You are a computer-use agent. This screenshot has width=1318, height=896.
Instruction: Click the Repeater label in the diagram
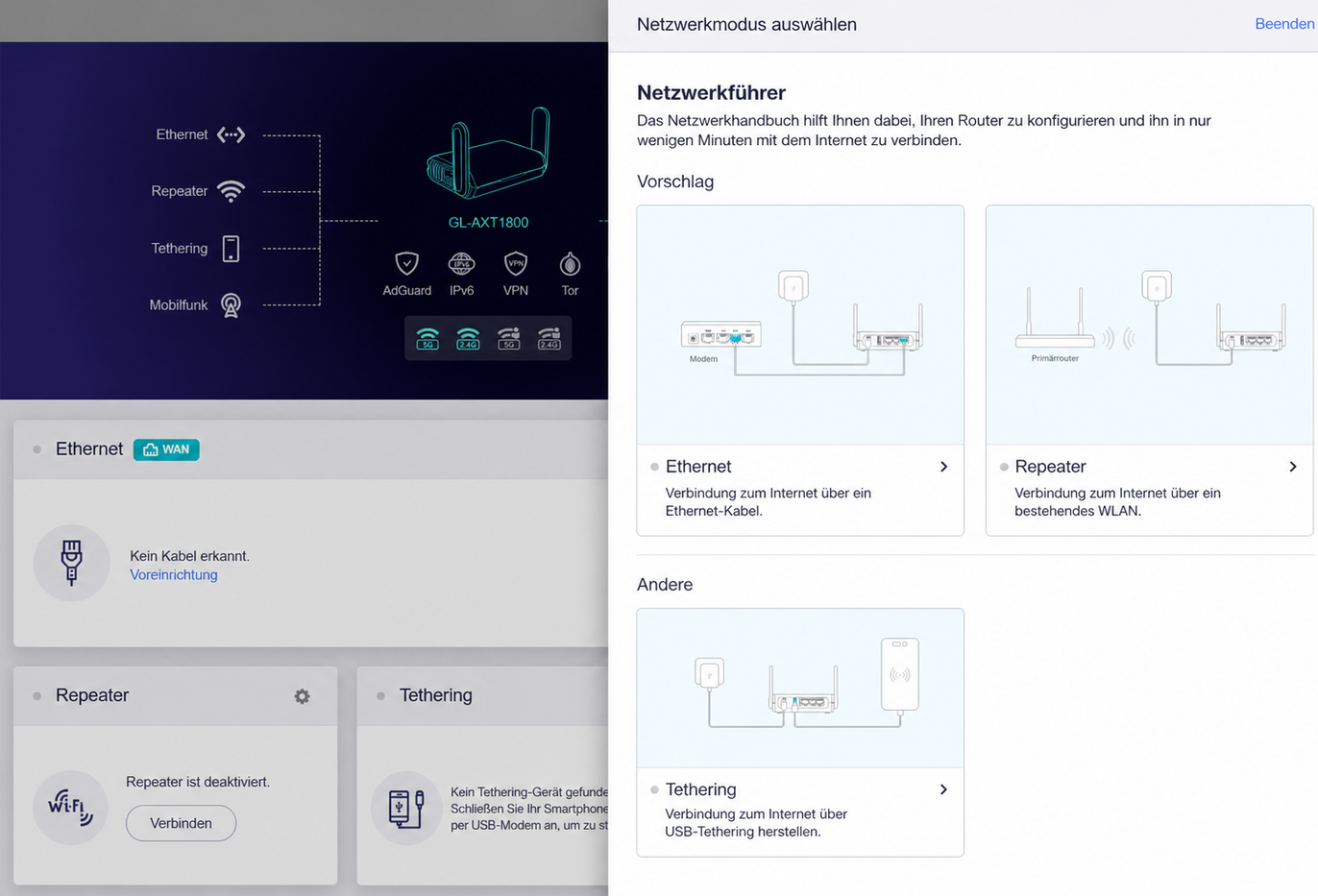click(179, 191)
